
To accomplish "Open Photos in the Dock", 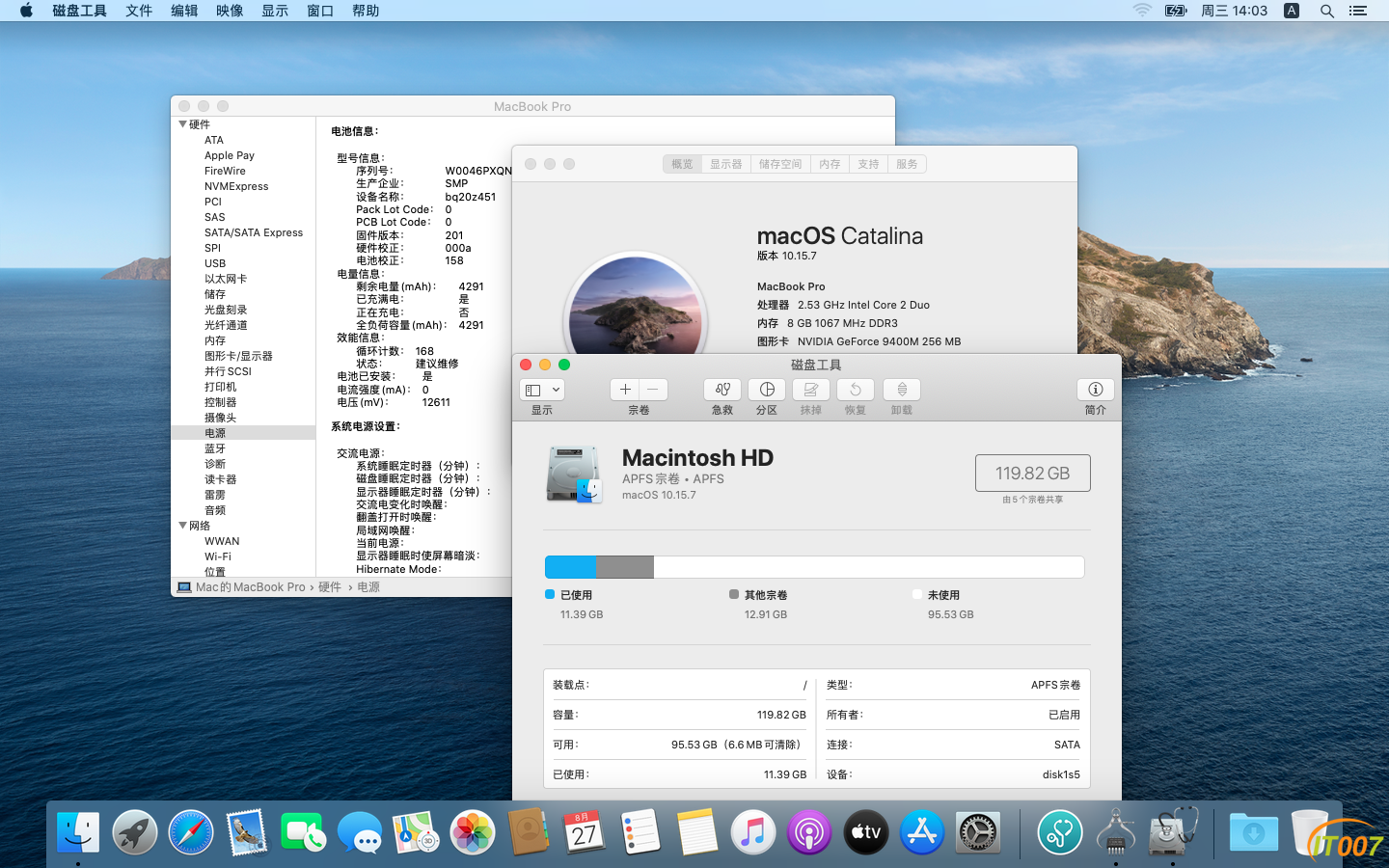I will tap(473, 831).
